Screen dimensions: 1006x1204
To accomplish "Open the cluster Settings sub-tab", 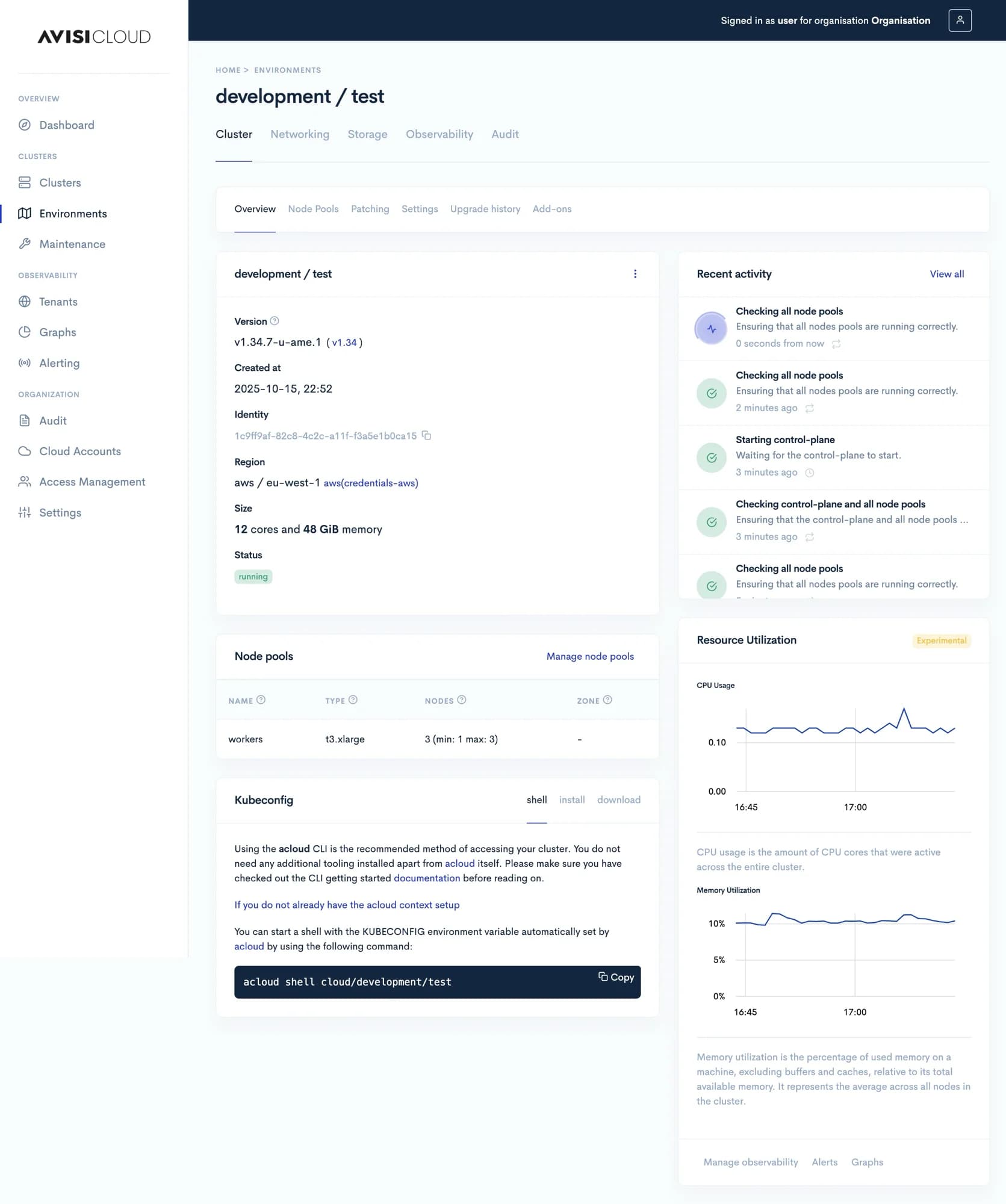I will 420,209.
